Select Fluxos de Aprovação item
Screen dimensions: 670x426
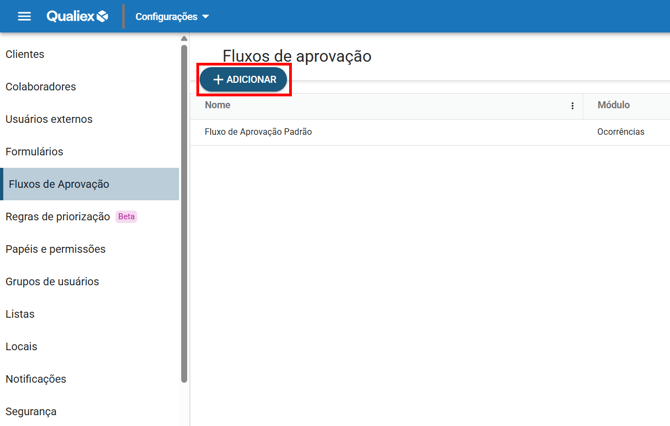point(59,184)
